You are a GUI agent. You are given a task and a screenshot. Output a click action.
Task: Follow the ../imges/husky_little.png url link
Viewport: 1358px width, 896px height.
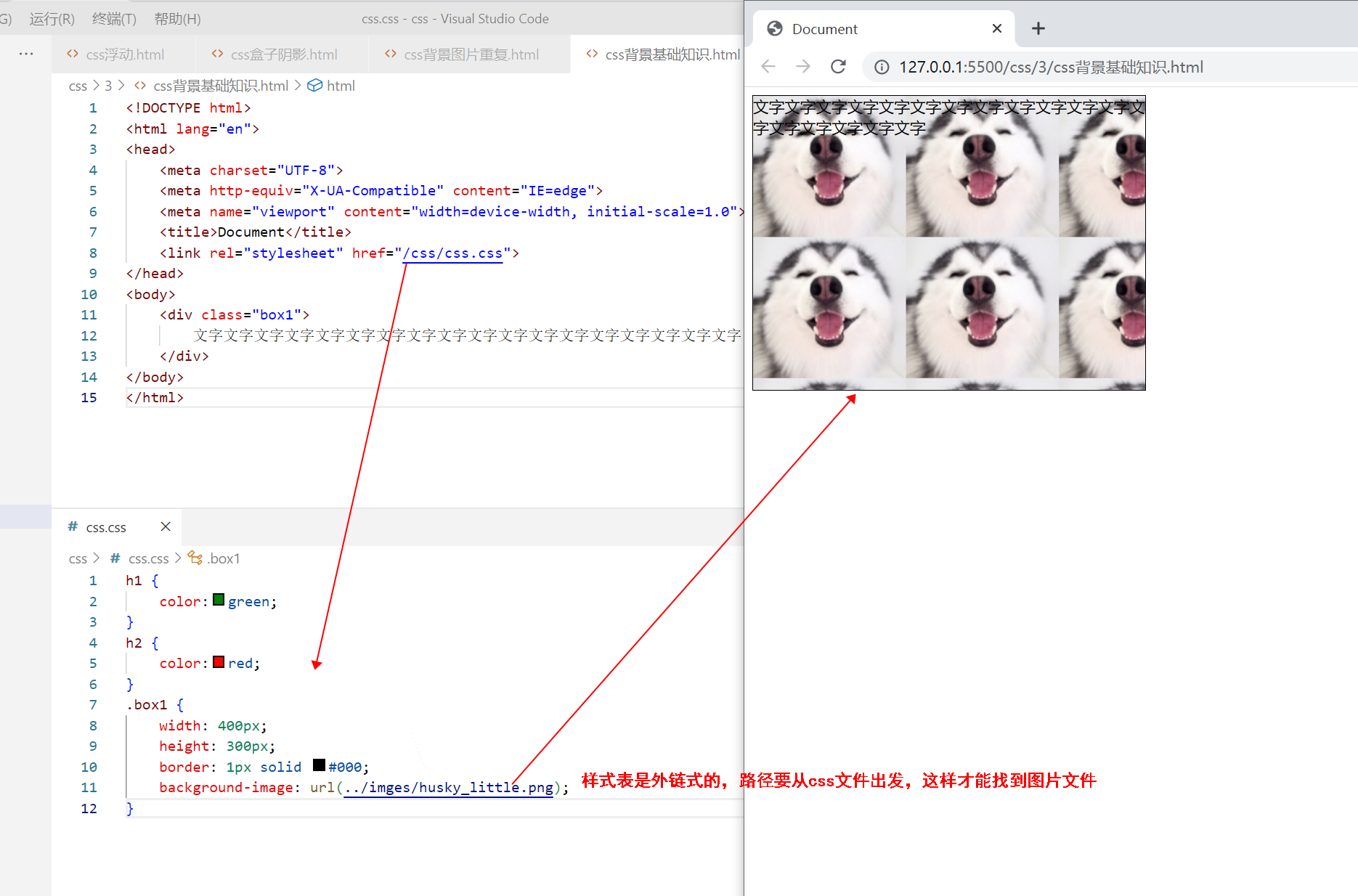click(449, 788)
